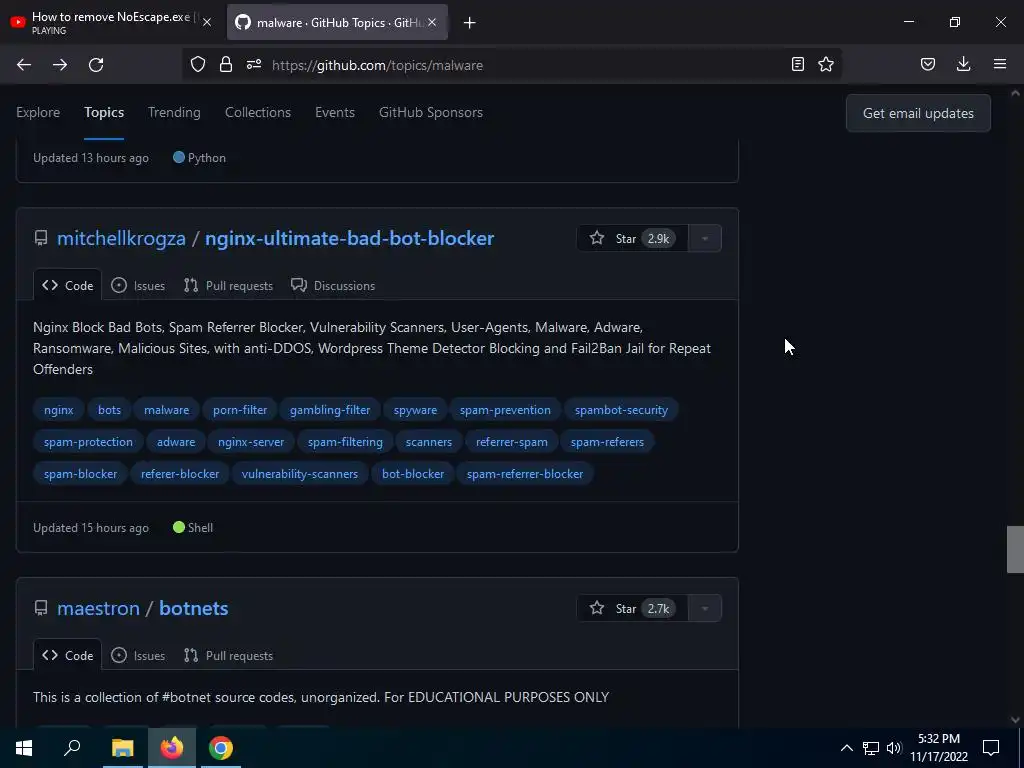1024x768 pixels.
Task: Click the vulnerability-scanners topic tag
Action: (x=300, y=474)
